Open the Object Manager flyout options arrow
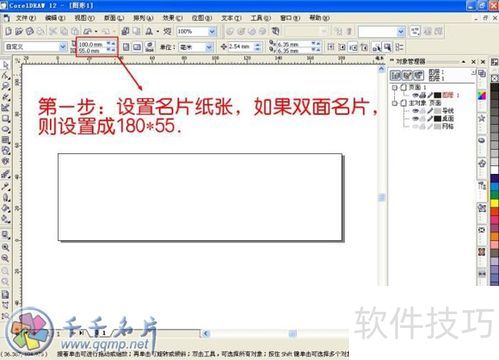The width and height of the screenshot is (499, 360). tap(473, 72)
